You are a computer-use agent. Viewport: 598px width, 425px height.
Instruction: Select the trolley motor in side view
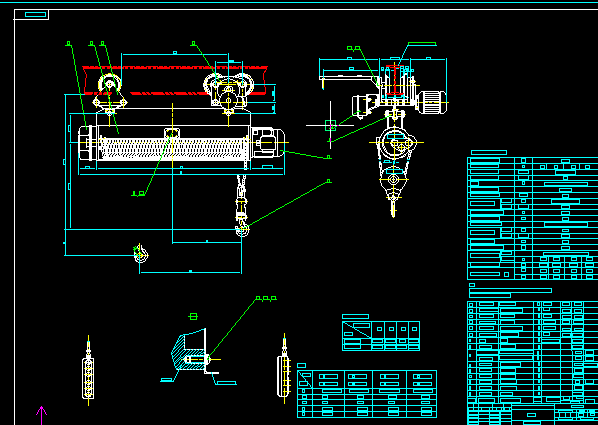click(432, 102)
